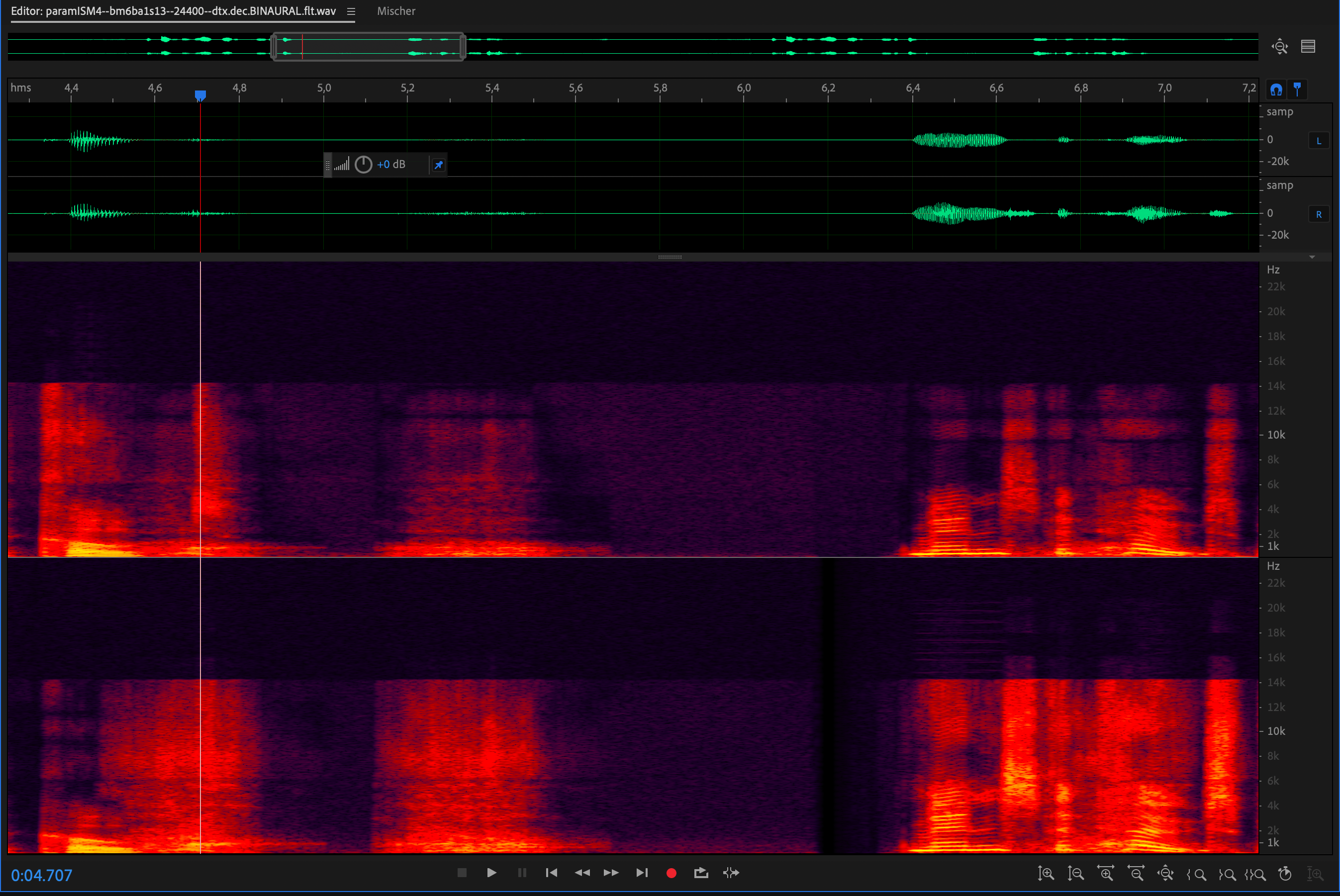Image resolution: width=1340 pixels, height=896 pixels.
Task: Zoom in amplitude with the vertical magnifier
Action: pyautogui.click(x=1046, y=874)
